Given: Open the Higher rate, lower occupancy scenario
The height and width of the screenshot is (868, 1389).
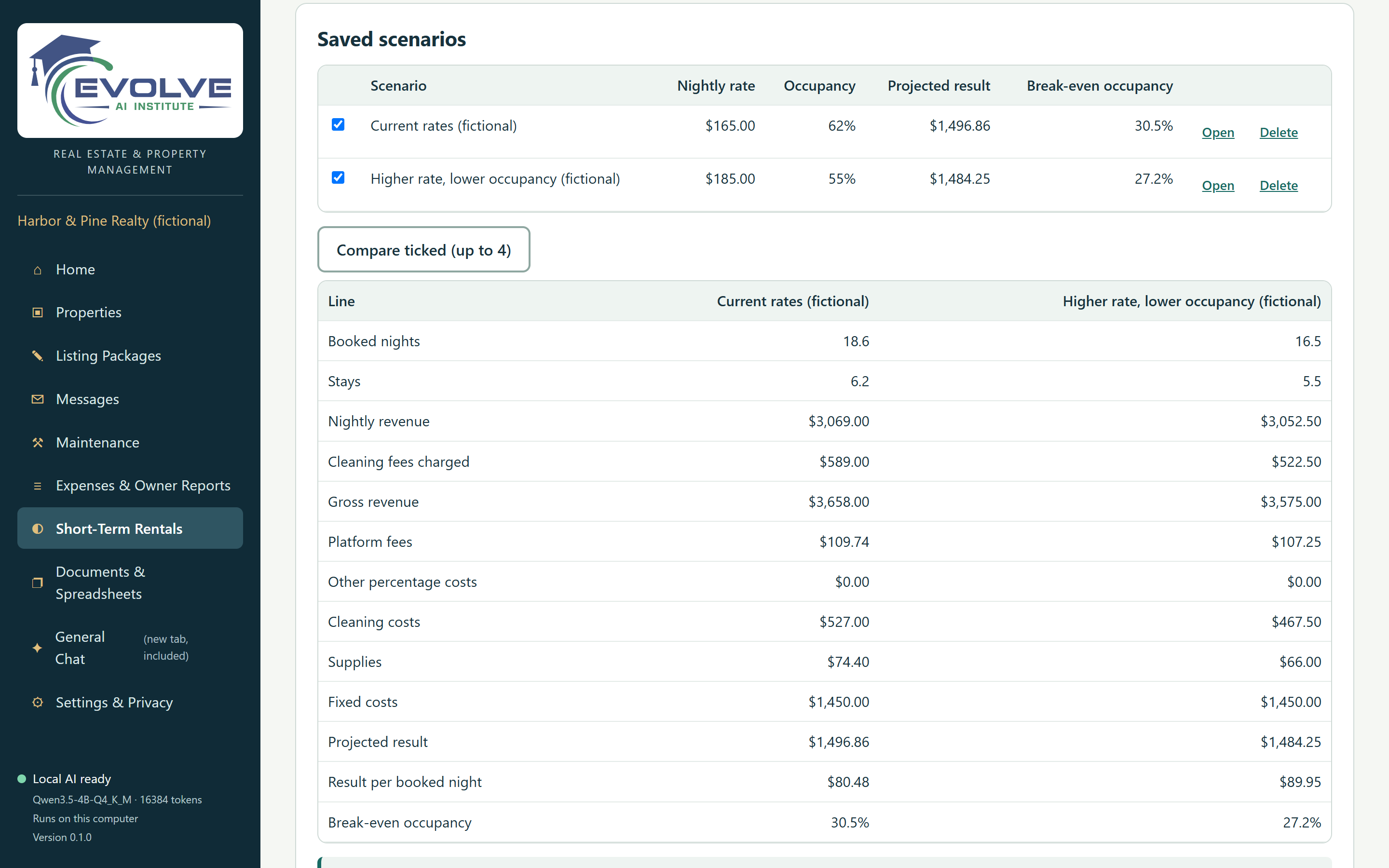Looking at the screenshot, I should 1218,186.
